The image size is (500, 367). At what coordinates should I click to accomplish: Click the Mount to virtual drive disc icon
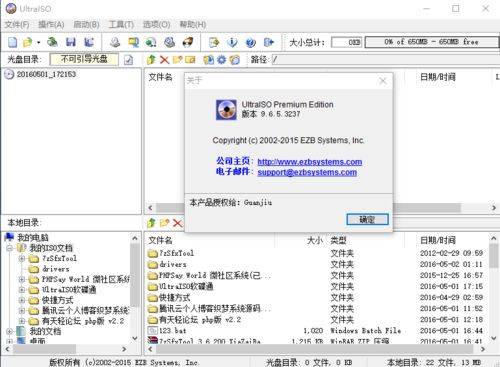(x=170, y=42)
